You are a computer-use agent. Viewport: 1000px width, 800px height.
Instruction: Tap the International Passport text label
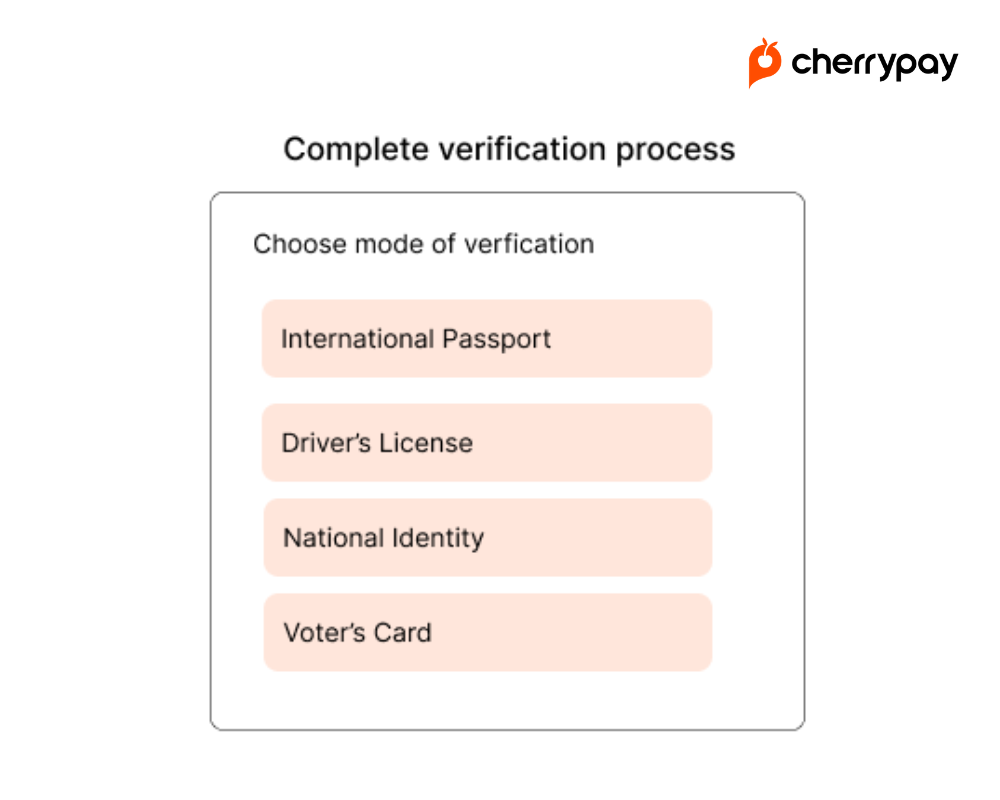click(416, 339)
